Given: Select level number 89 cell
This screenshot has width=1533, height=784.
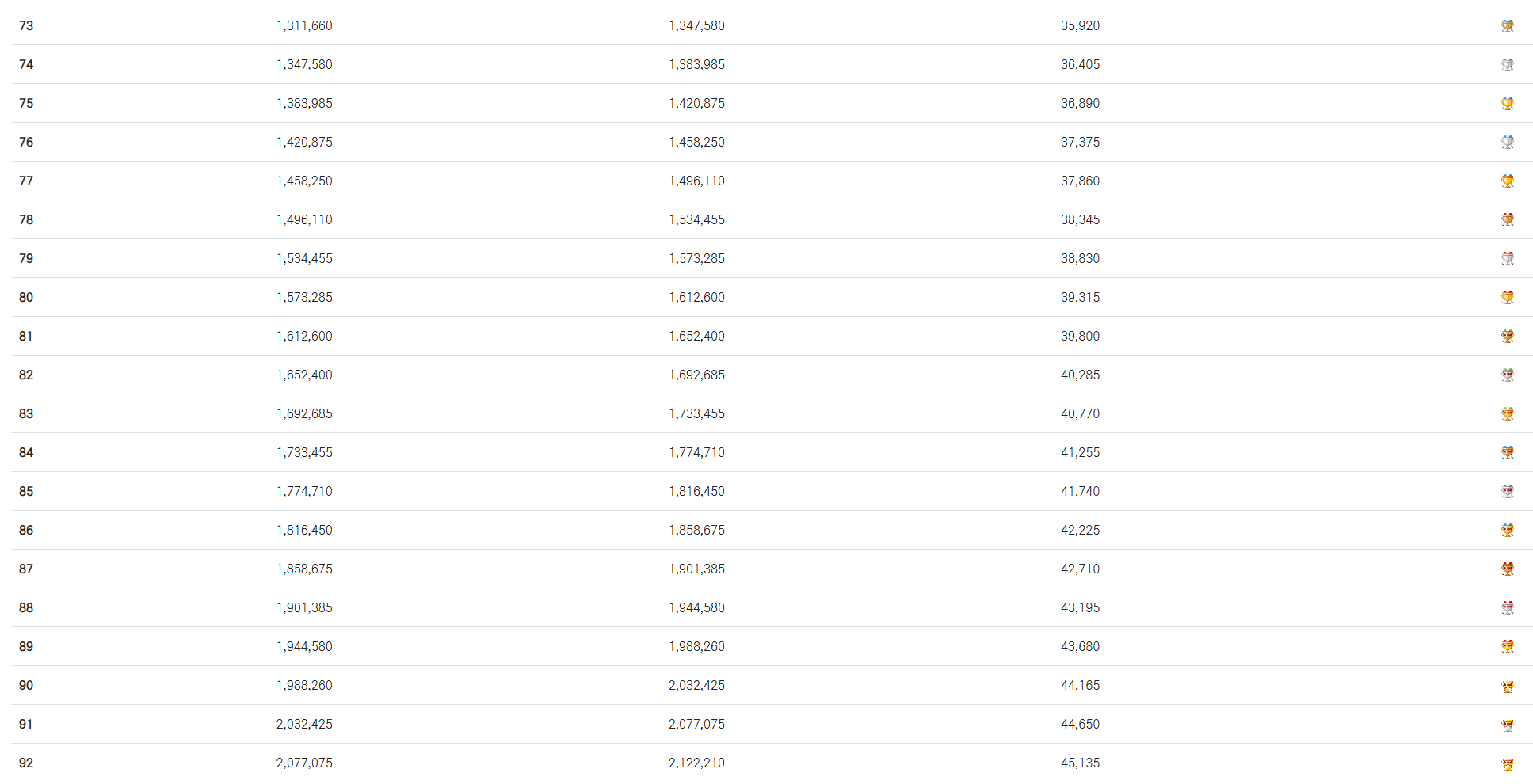Looking at the screenshot, I should (x=26, y=646).
